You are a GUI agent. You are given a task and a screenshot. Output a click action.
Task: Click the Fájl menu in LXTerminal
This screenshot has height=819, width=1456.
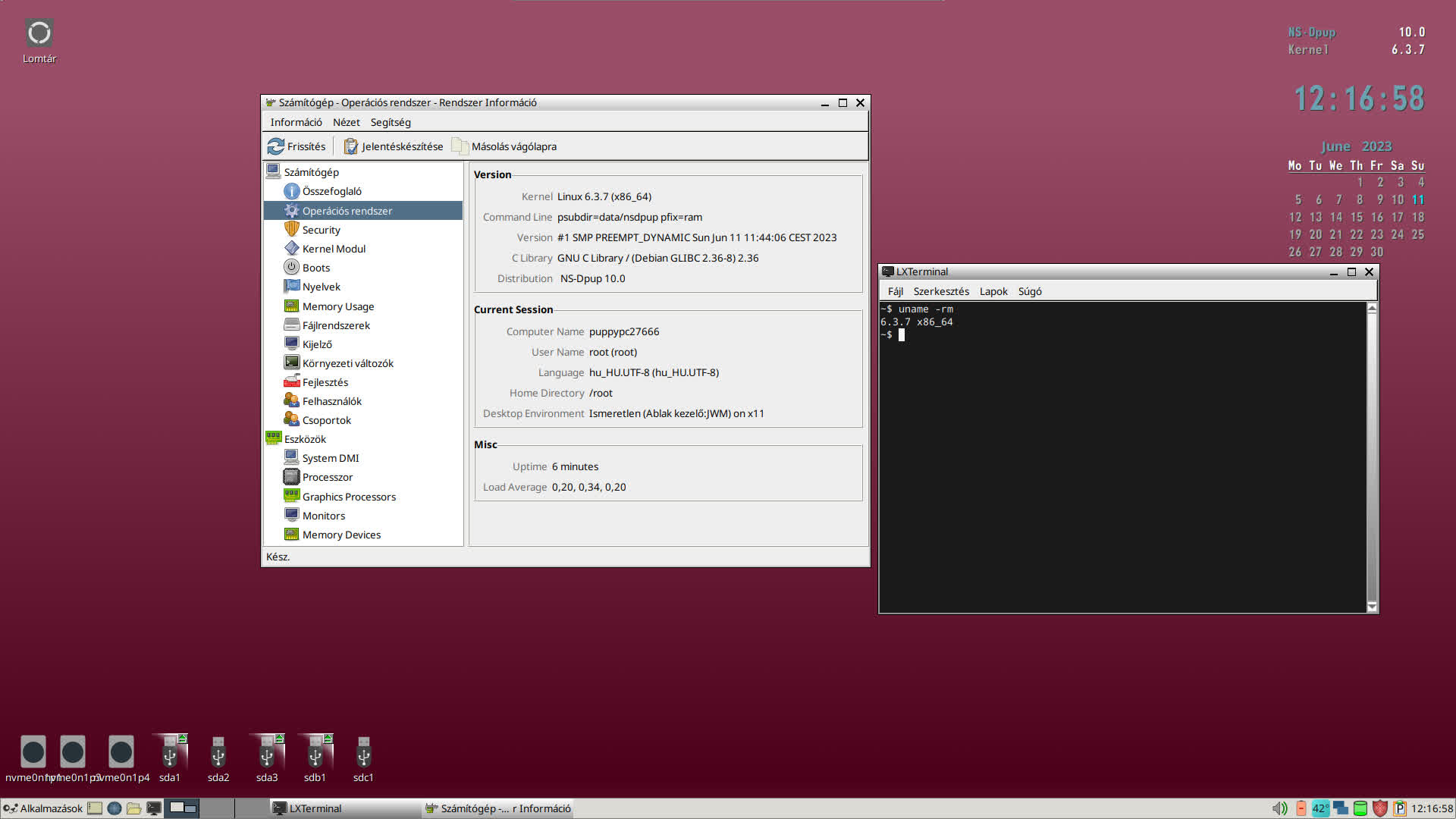(x=896, y=290)
